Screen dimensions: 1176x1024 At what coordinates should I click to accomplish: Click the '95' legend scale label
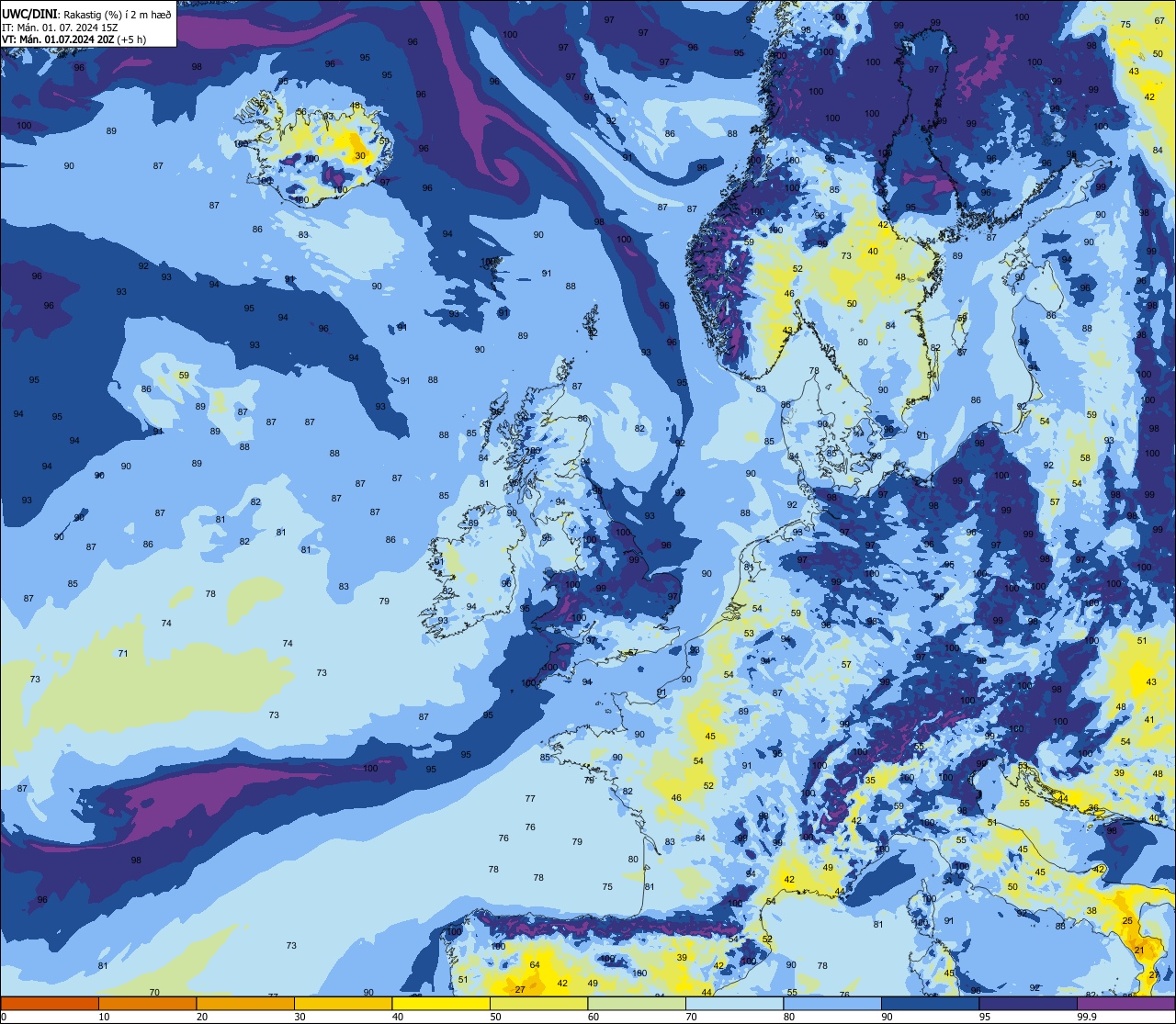tap(986, 1017)
